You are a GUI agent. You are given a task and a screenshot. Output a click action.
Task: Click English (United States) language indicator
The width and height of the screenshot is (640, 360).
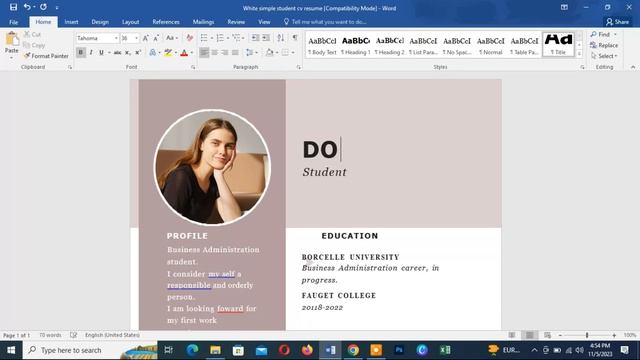pos(112,335)
